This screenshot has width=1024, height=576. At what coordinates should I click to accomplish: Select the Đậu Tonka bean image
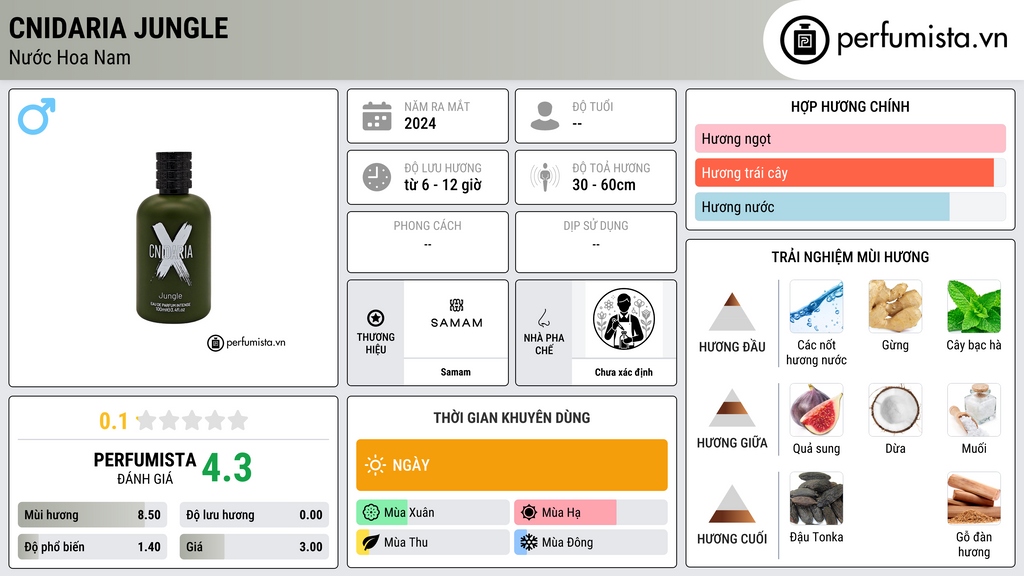pyautogui.click(x=816, y=498)
